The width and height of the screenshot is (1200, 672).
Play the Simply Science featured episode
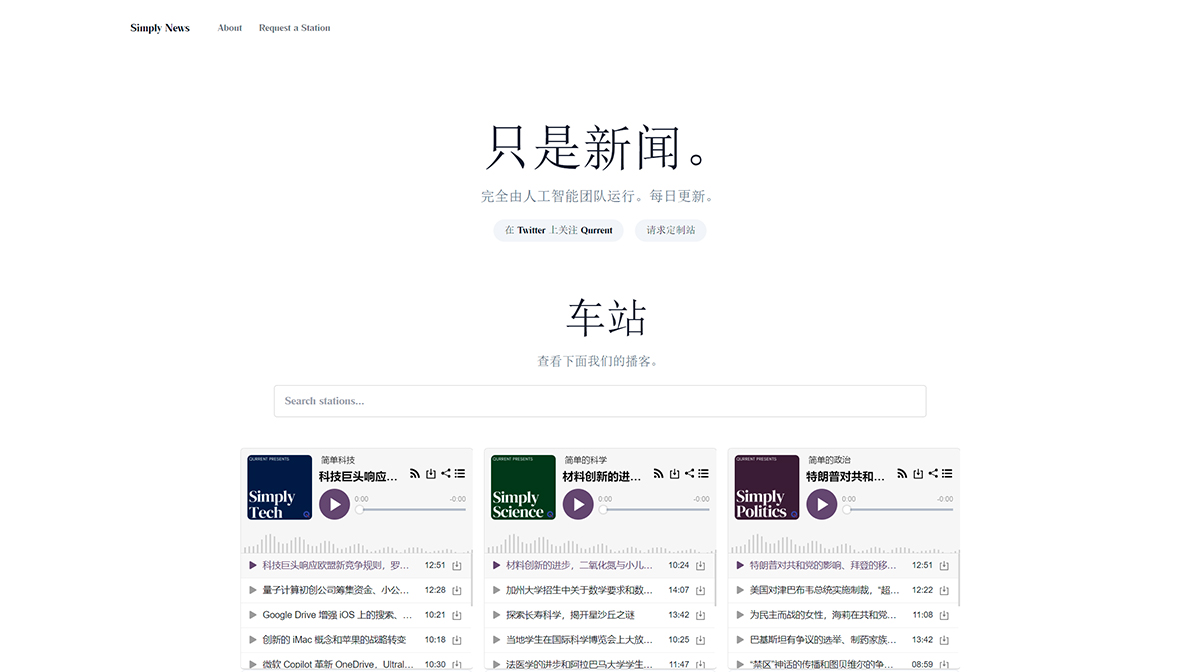point(578,504)
